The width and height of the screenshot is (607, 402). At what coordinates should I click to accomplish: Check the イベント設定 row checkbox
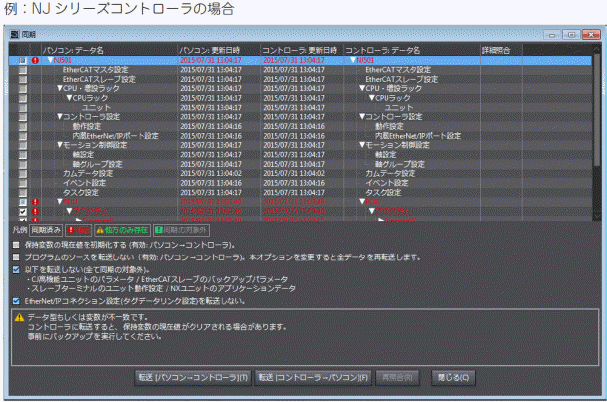[23, 183]
